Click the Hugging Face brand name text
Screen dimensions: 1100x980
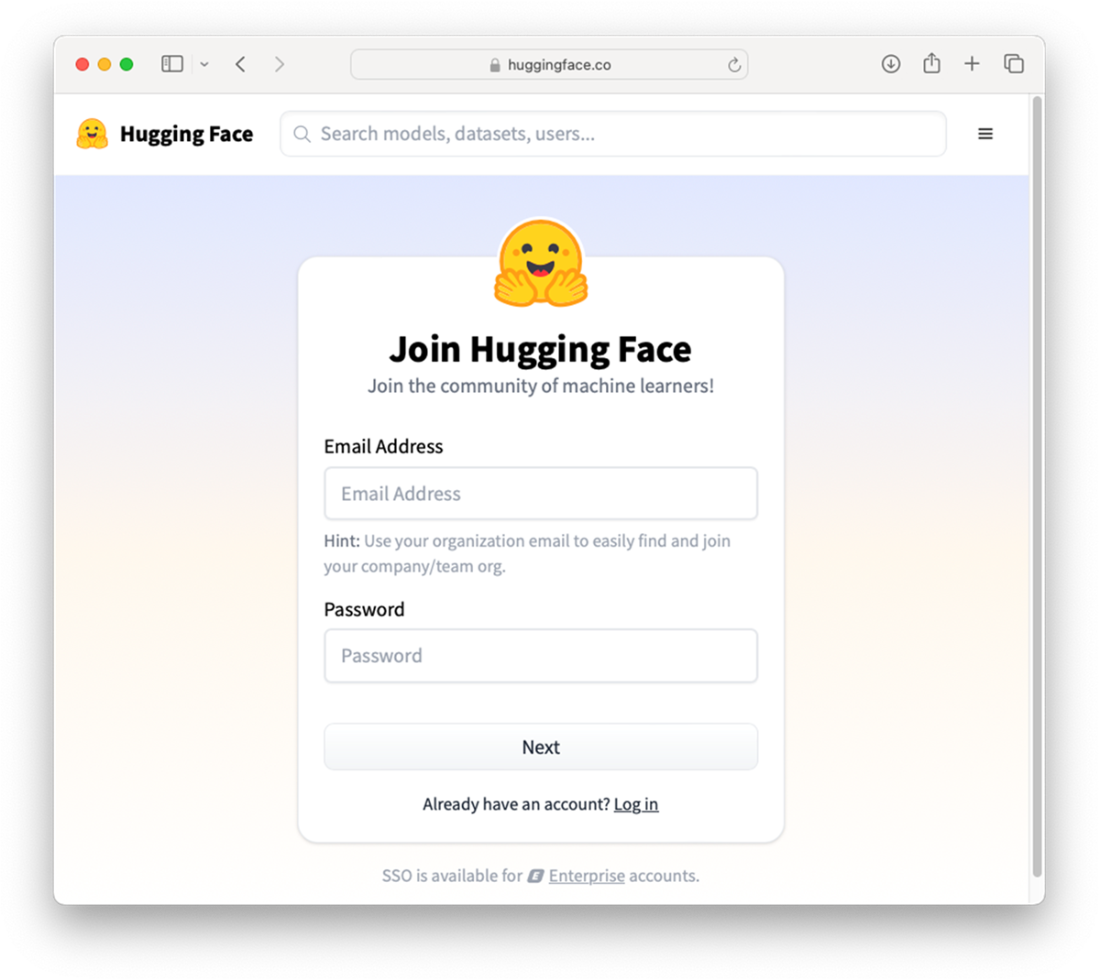(x=186, y=134)
